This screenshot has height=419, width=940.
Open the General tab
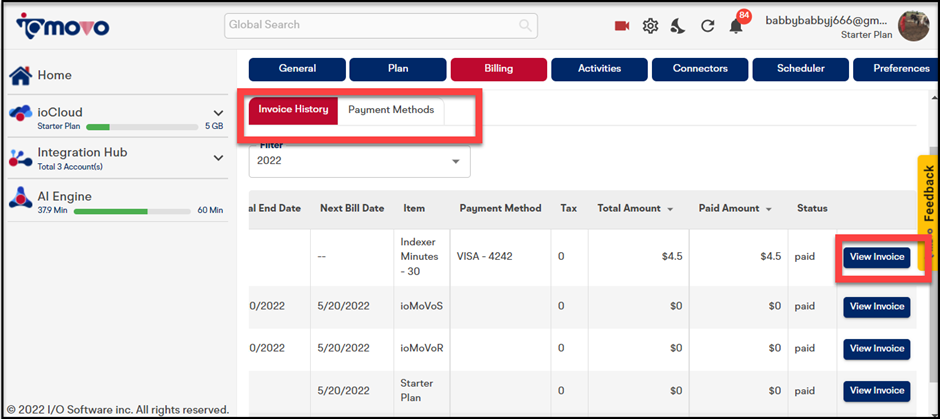[x=297, y=69]
